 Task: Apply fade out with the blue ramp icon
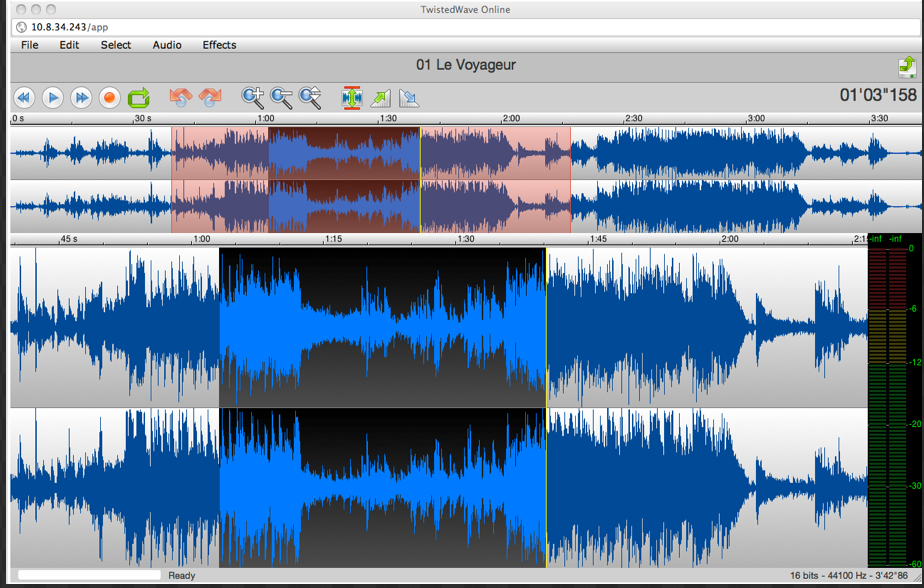coord(408,98)
